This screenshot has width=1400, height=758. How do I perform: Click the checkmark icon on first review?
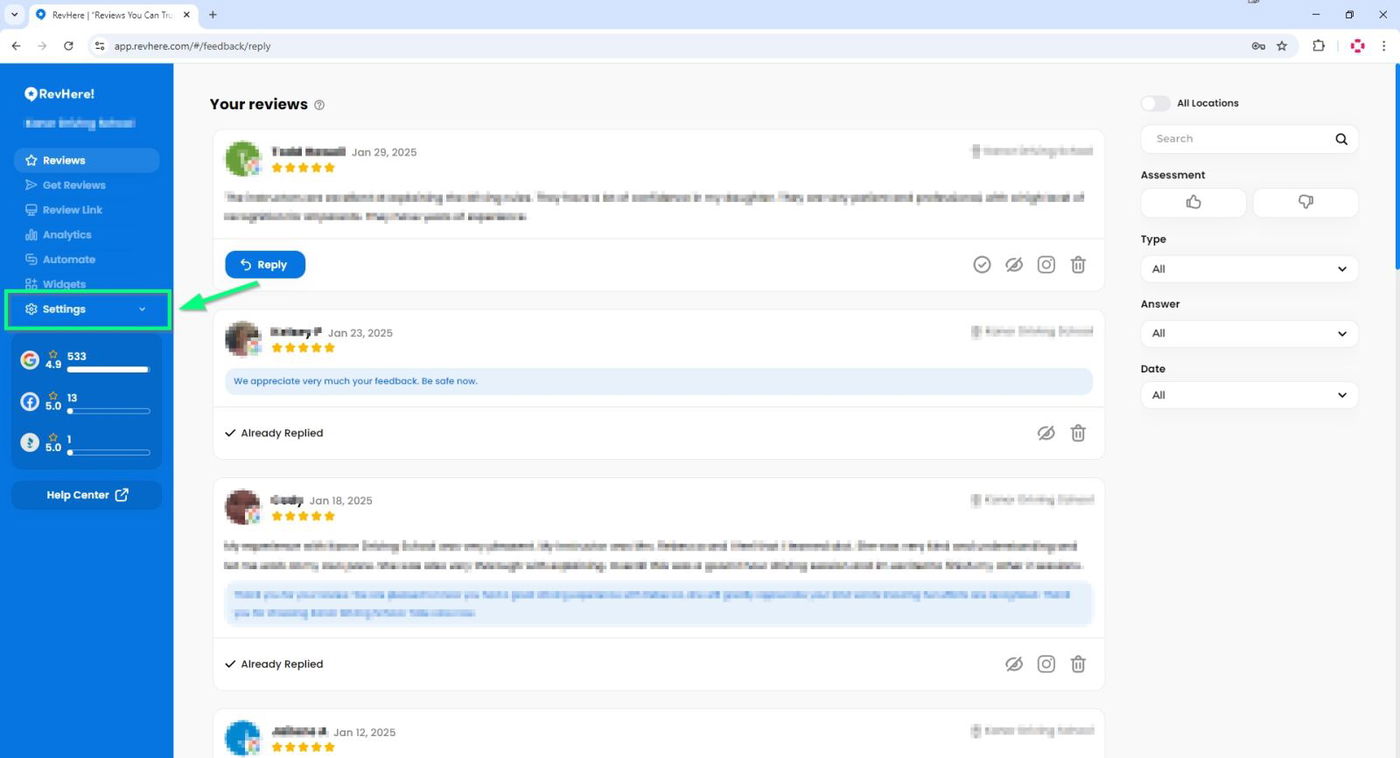(x=982, y=265)
